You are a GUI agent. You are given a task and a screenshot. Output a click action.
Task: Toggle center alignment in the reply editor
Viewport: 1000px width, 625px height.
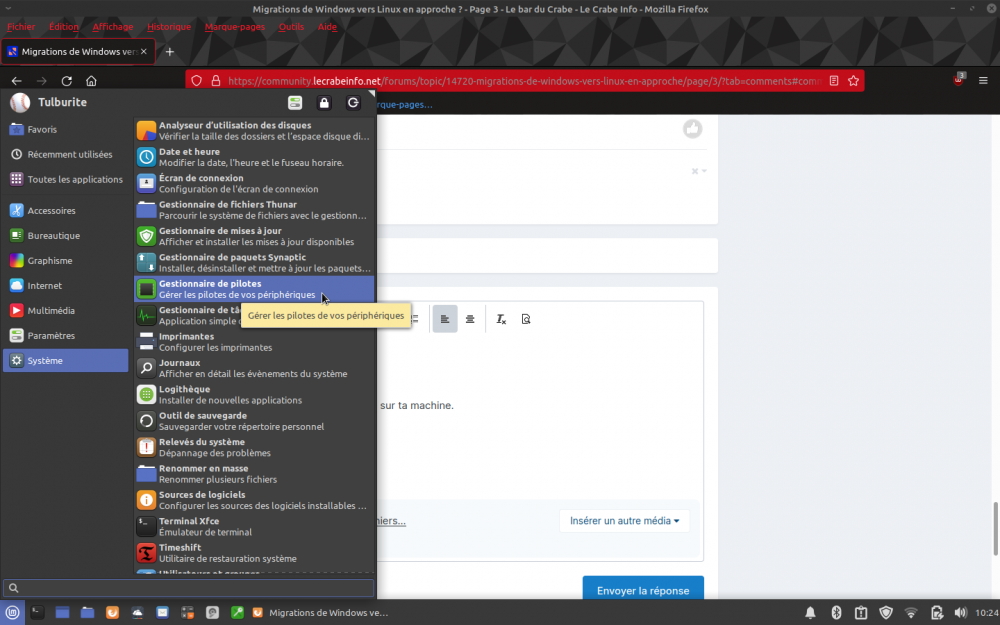[x=471, y=318]
